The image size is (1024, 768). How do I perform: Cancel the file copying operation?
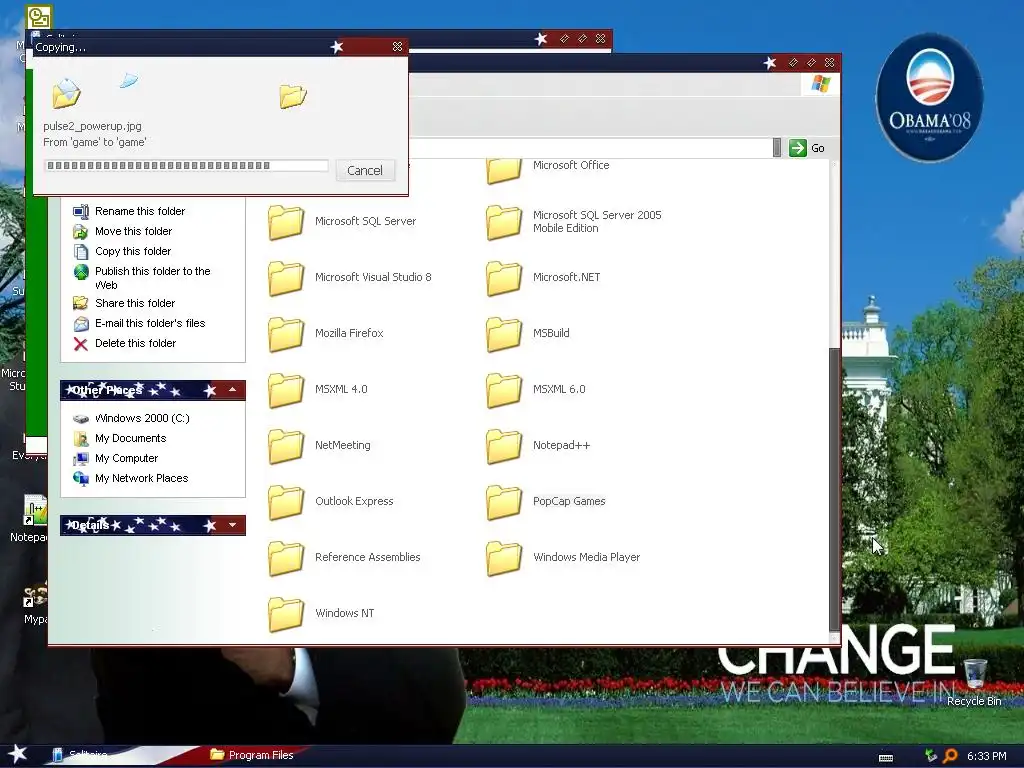(364, 170)
